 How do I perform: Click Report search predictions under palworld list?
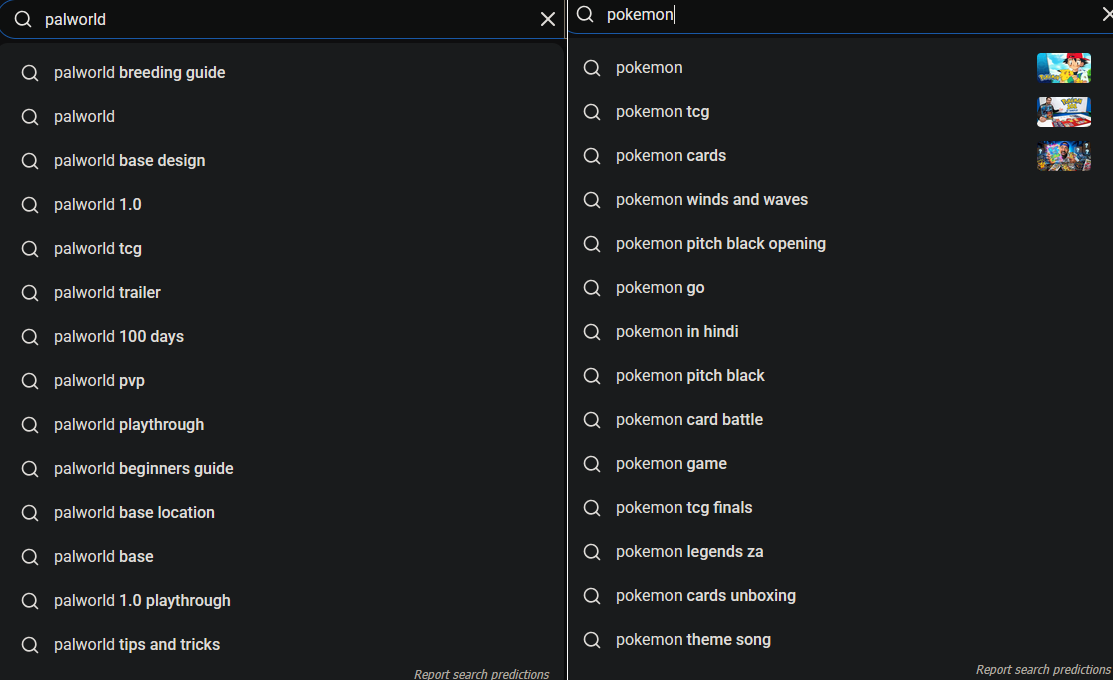pos(481,674)
